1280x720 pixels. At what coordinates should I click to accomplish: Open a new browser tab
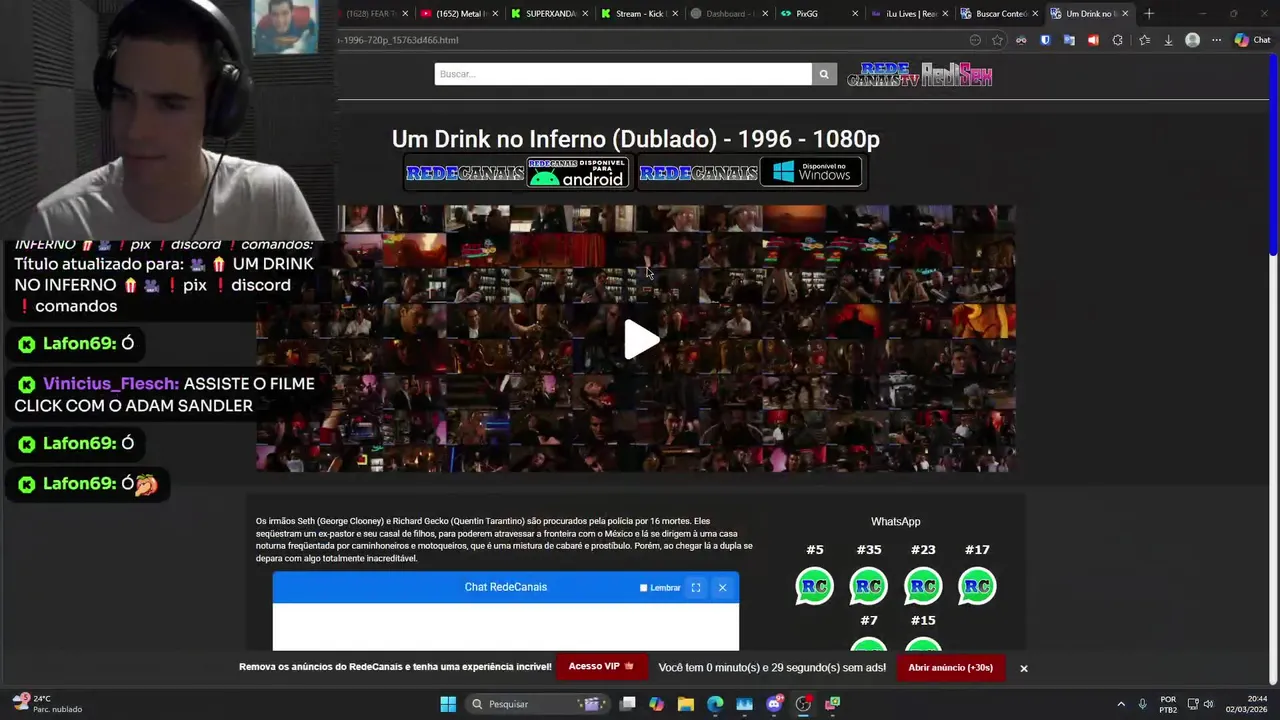[x=1149, y=14]
